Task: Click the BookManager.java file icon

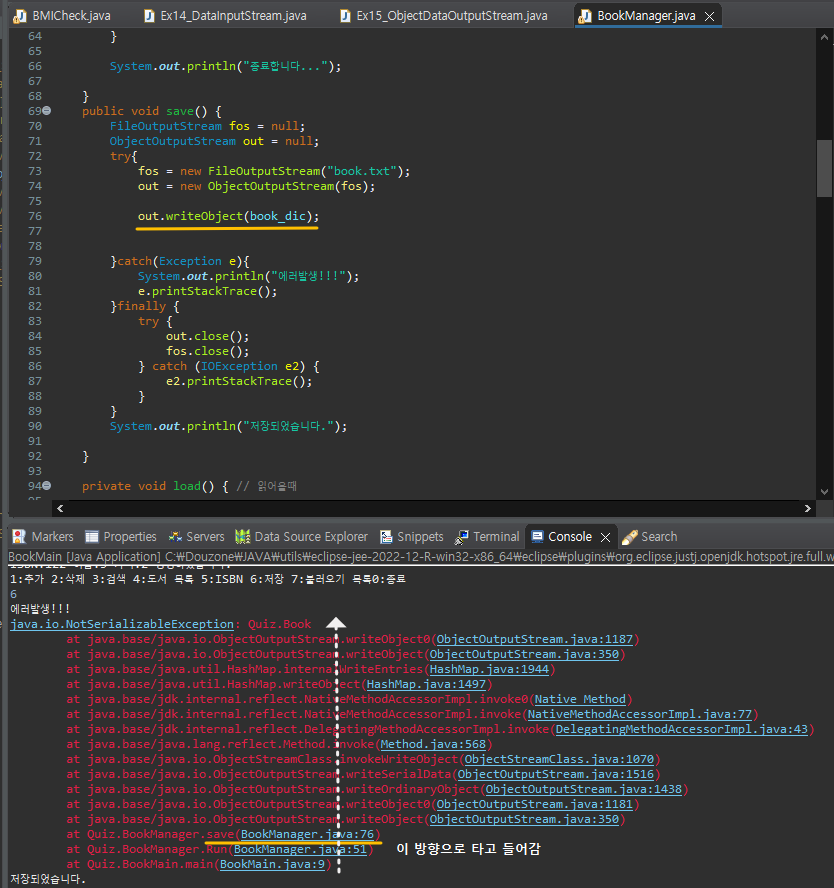Action: tap(584, 16)
